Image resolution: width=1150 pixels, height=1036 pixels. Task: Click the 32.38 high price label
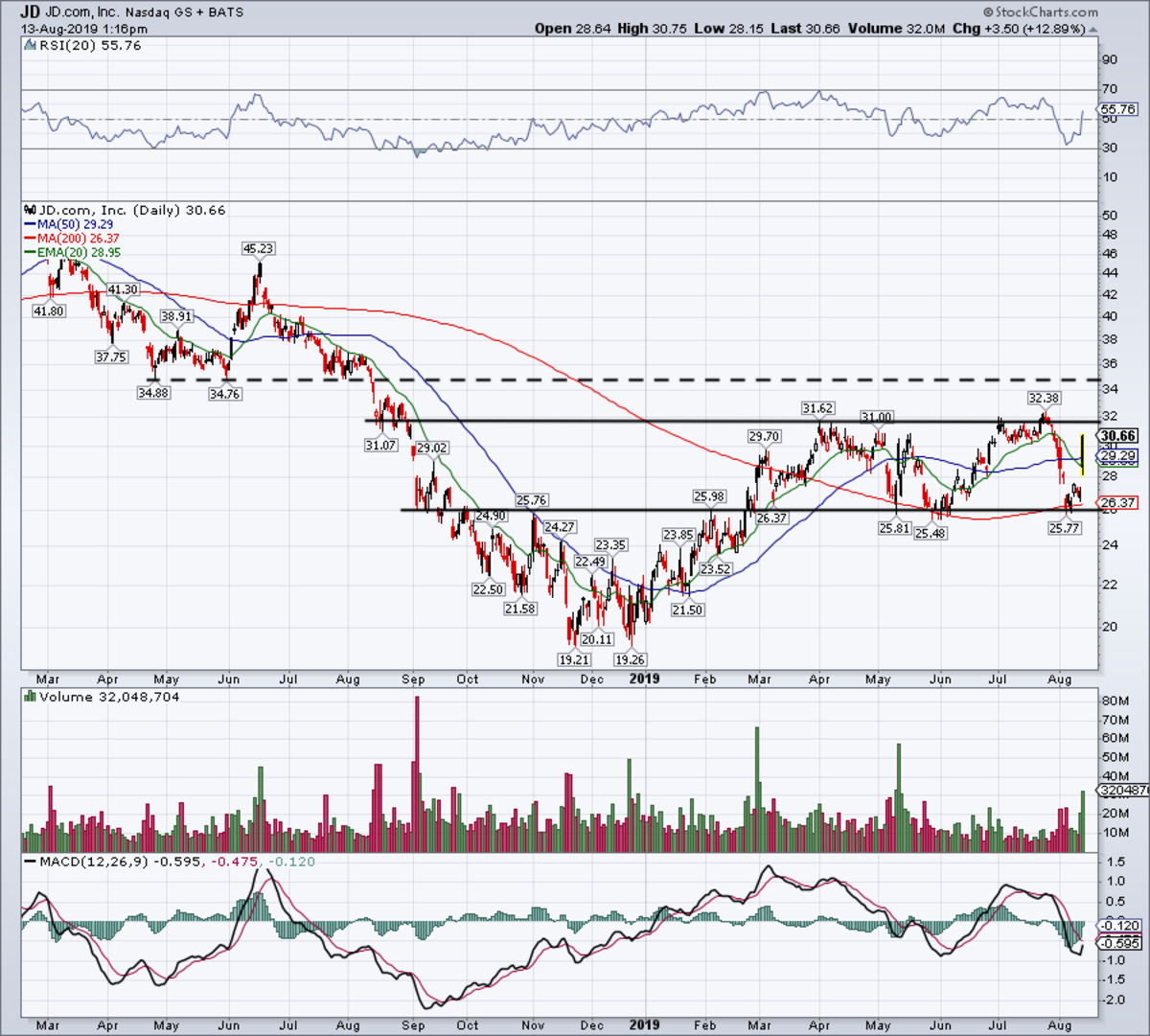click(1044, 397)
